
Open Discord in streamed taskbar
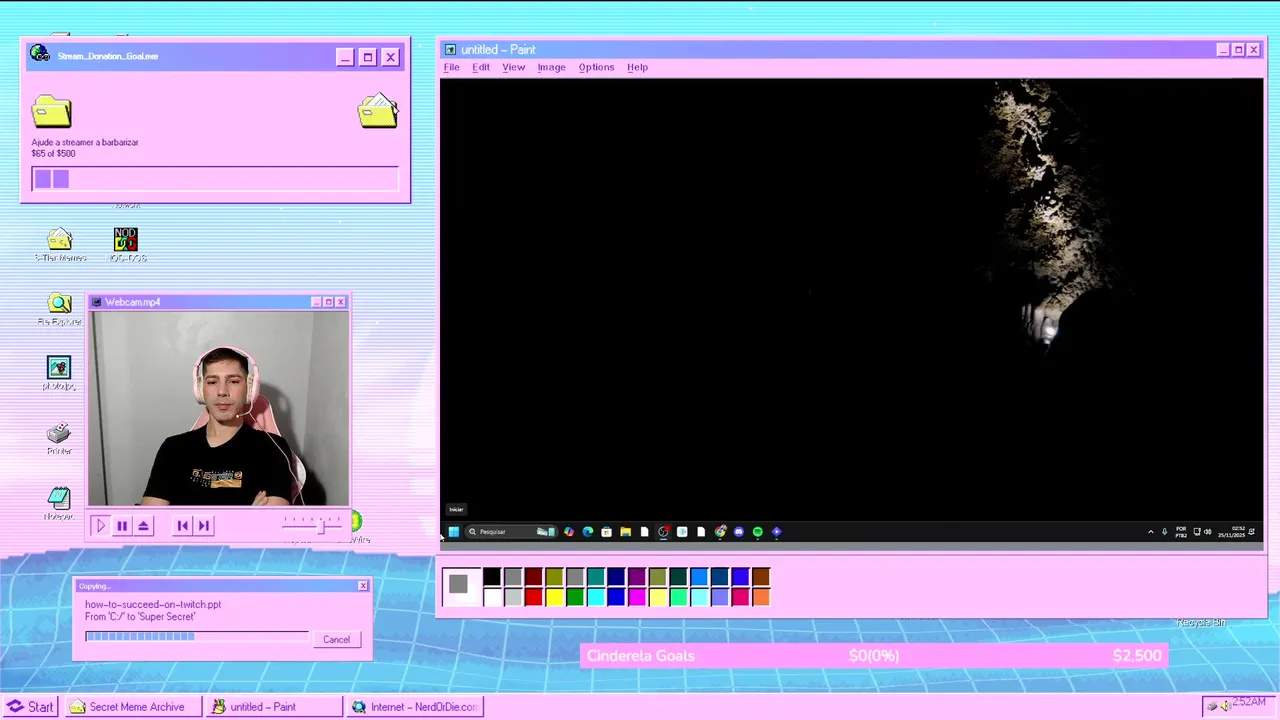click(x=739, y=532)
